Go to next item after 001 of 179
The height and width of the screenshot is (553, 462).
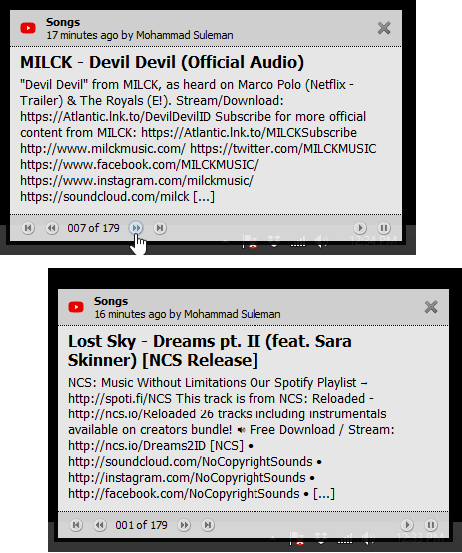[x=184, y=525]
